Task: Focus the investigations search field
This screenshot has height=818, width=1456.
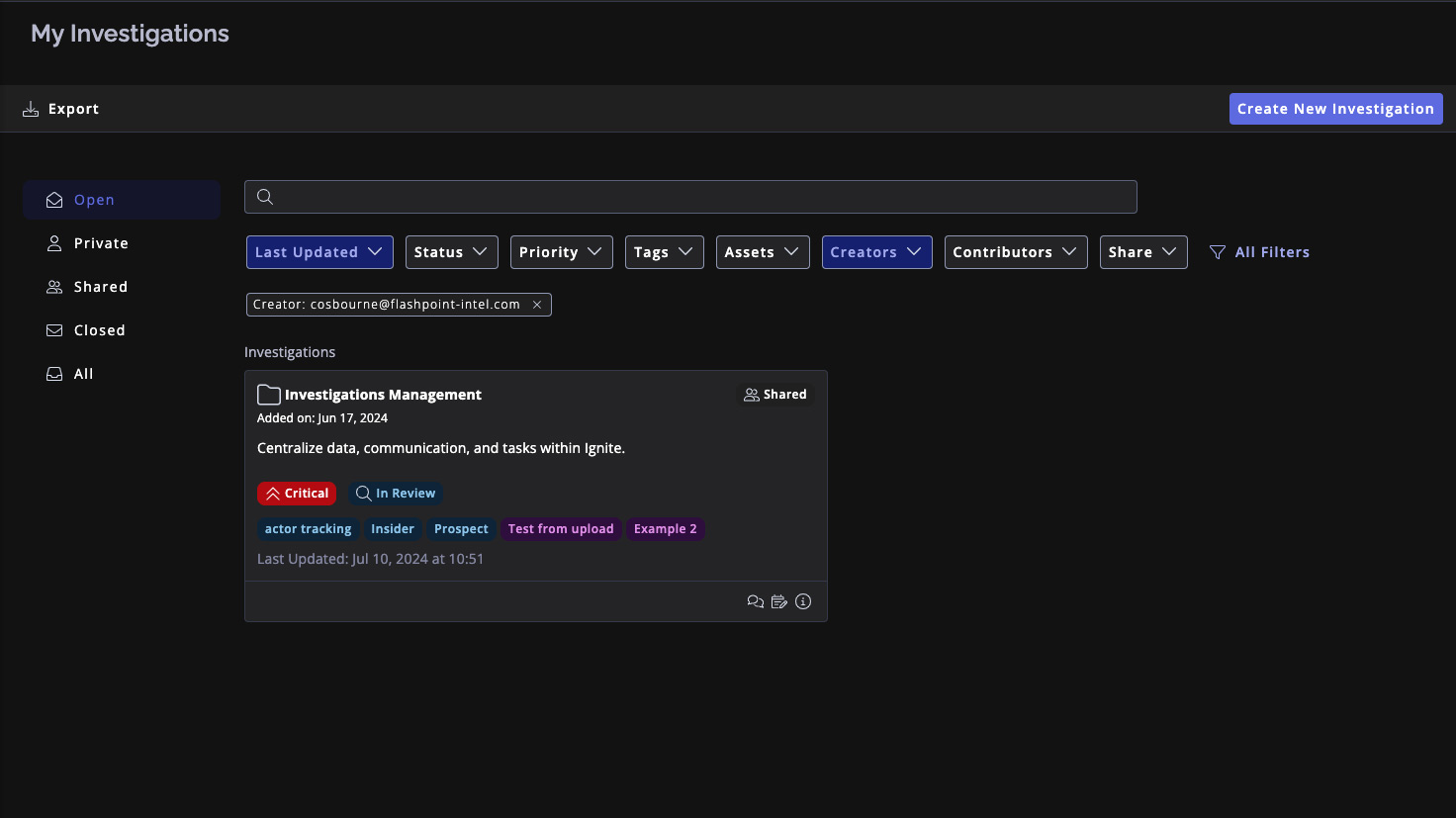Action: (690, 197)
